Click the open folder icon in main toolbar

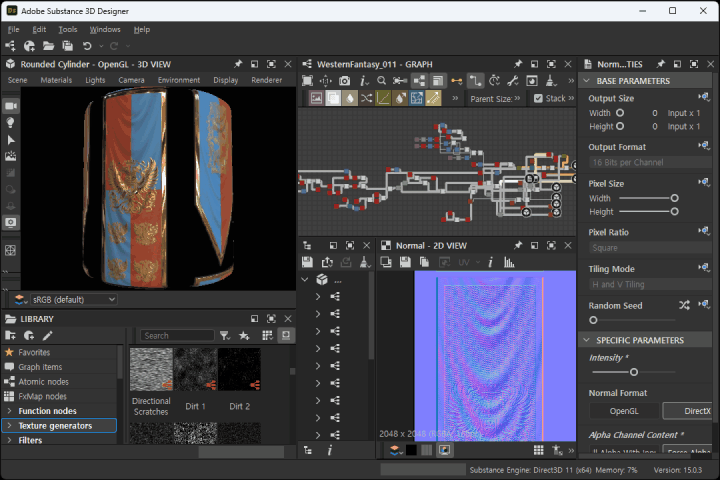48,46
